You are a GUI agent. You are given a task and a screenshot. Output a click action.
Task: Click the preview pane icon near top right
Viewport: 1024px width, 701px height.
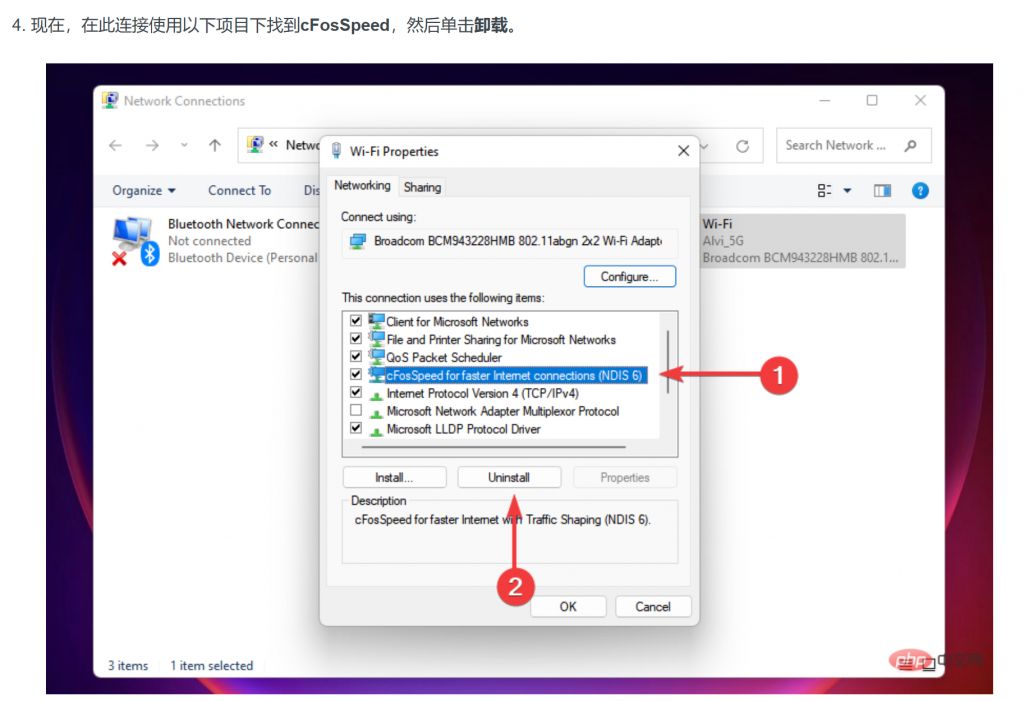point(881,190)
